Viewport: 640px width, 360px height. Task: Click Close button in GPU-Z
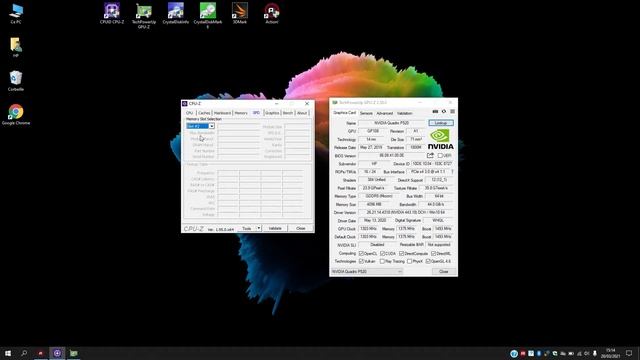point(444,271)
